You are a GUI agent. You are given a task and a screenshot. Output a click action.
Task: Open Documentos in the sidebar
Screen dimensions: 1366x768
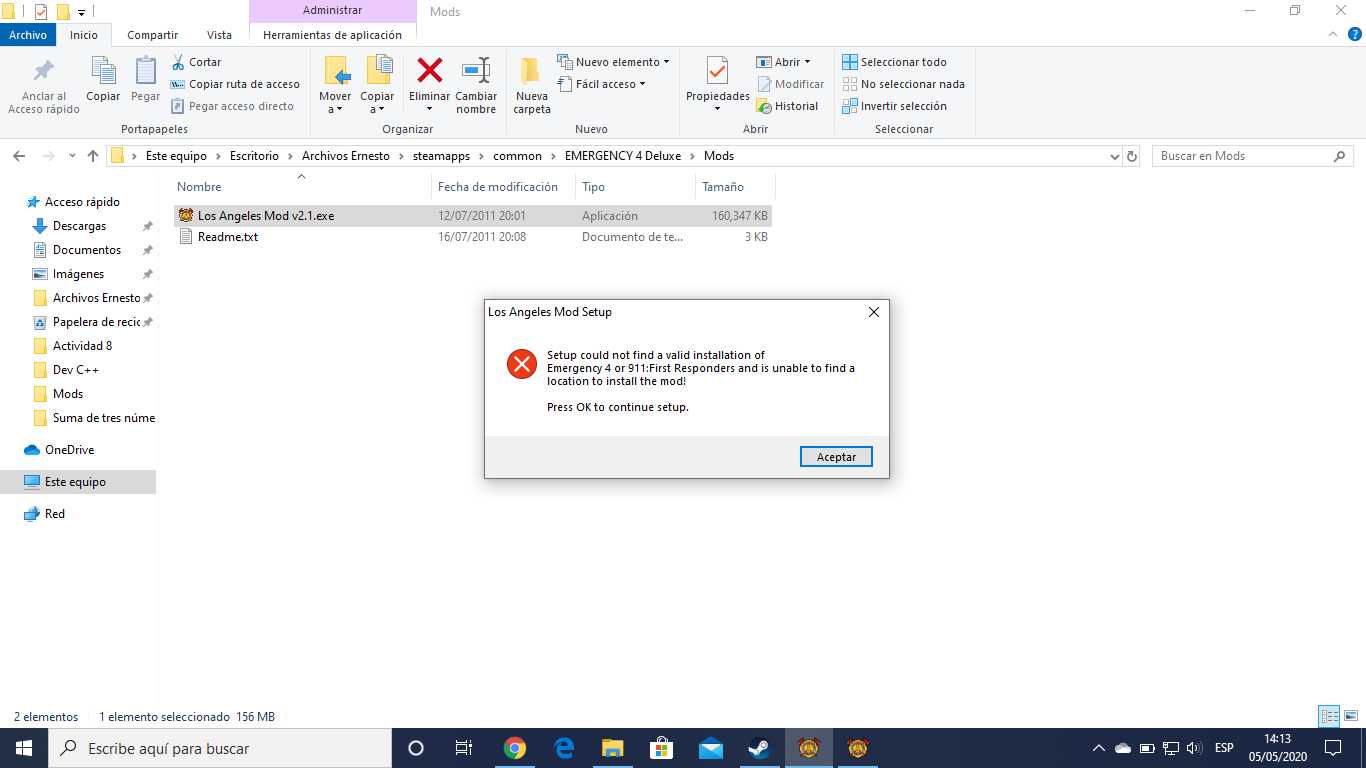(87, 250)
